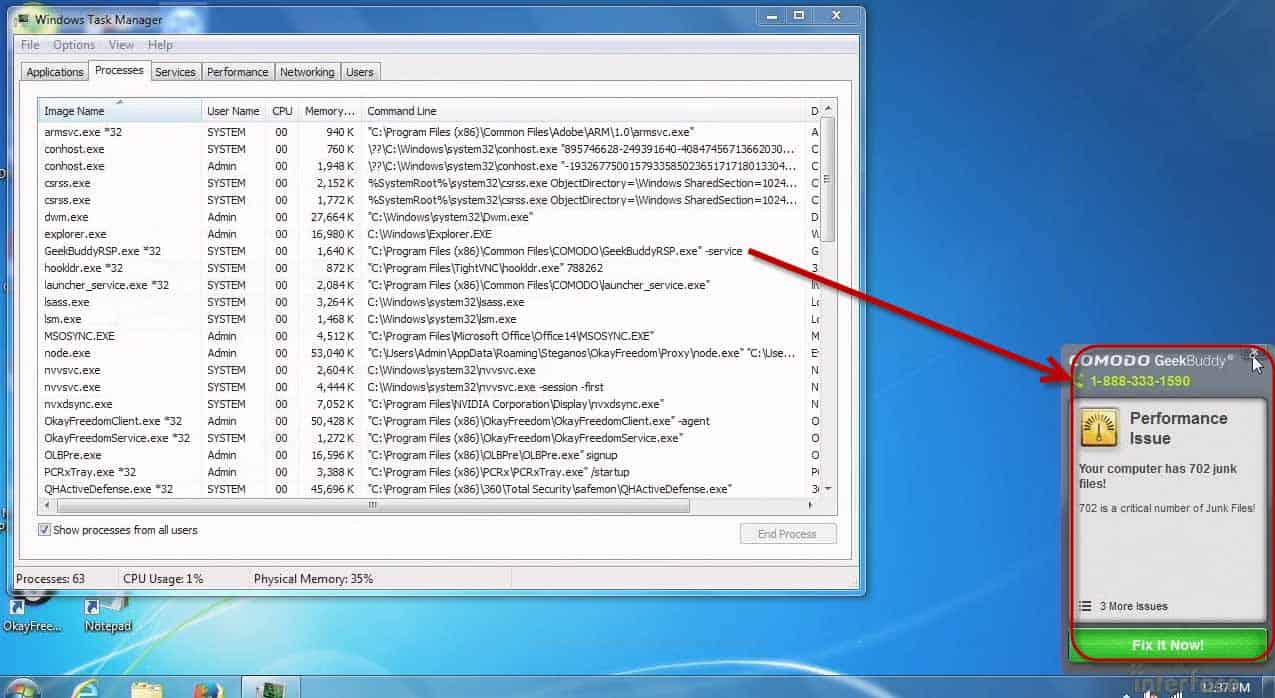Screen dimensions: 1275x698
Task: Switch to the Services tab
Action: point(175,72)
